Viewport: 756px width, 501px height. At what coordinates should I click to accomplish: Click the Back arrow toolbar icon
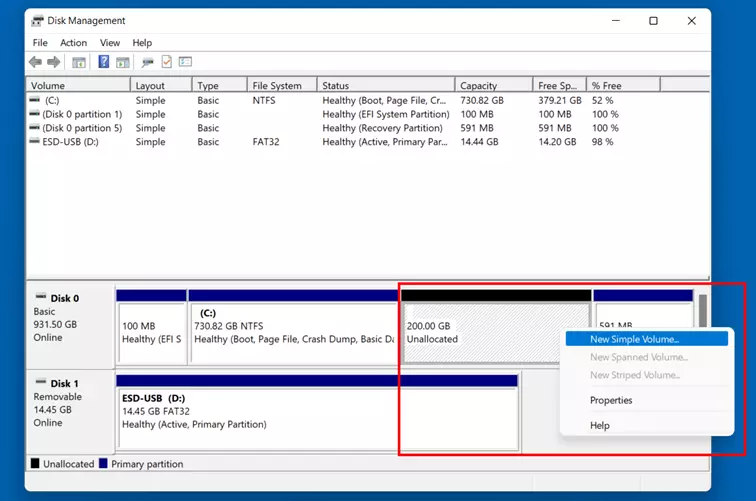pos(35,62)
